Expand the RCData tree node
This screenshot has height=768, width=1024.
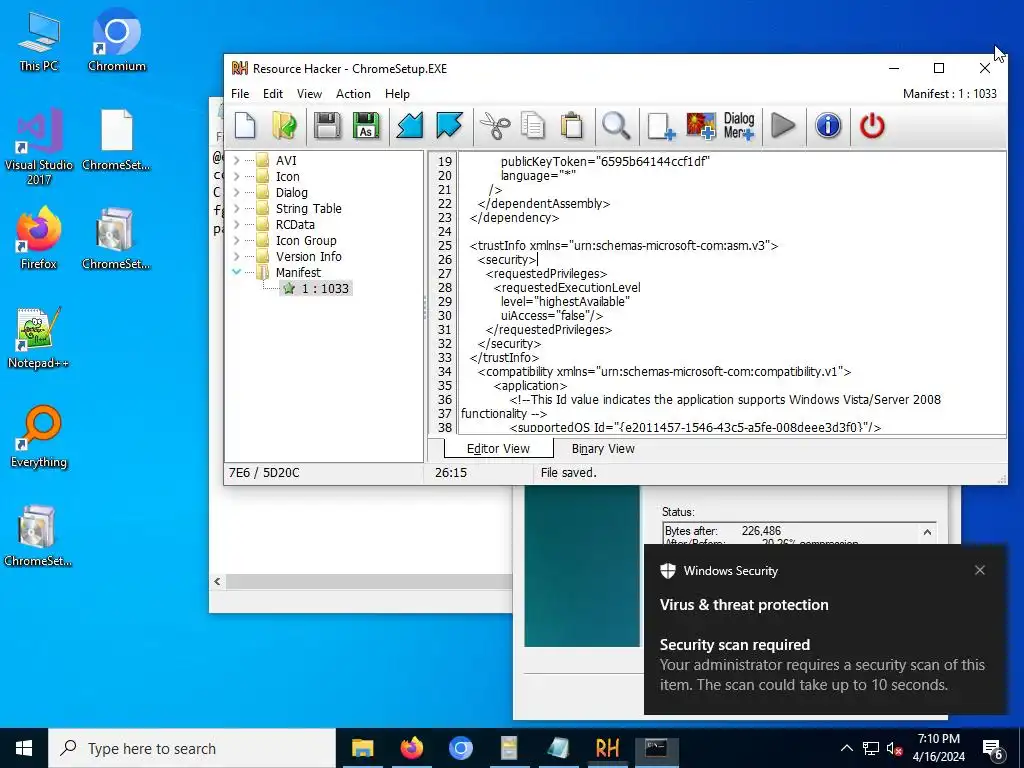[x=236, y=225]
